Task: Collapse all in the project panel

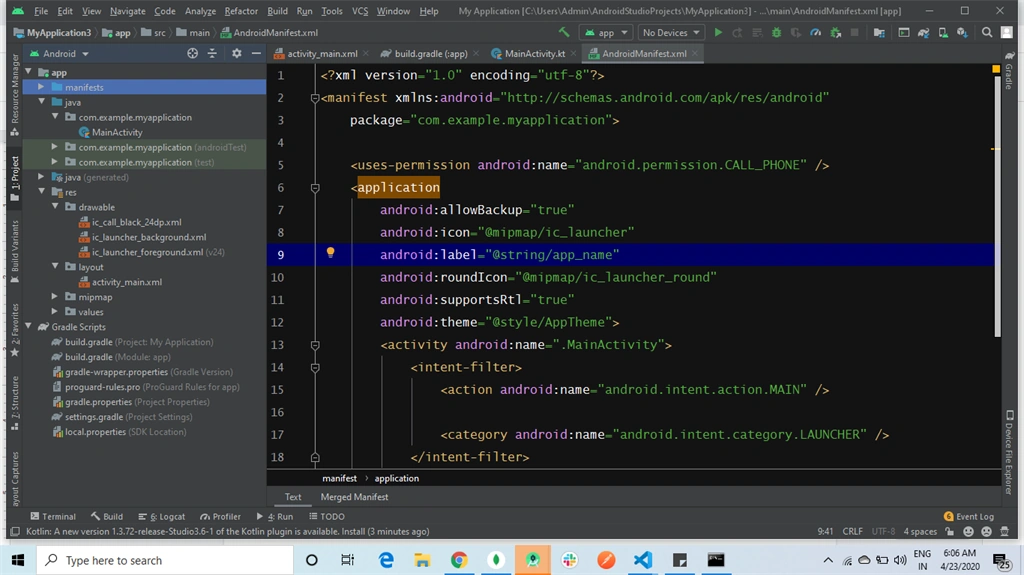Action: [212, 54]
